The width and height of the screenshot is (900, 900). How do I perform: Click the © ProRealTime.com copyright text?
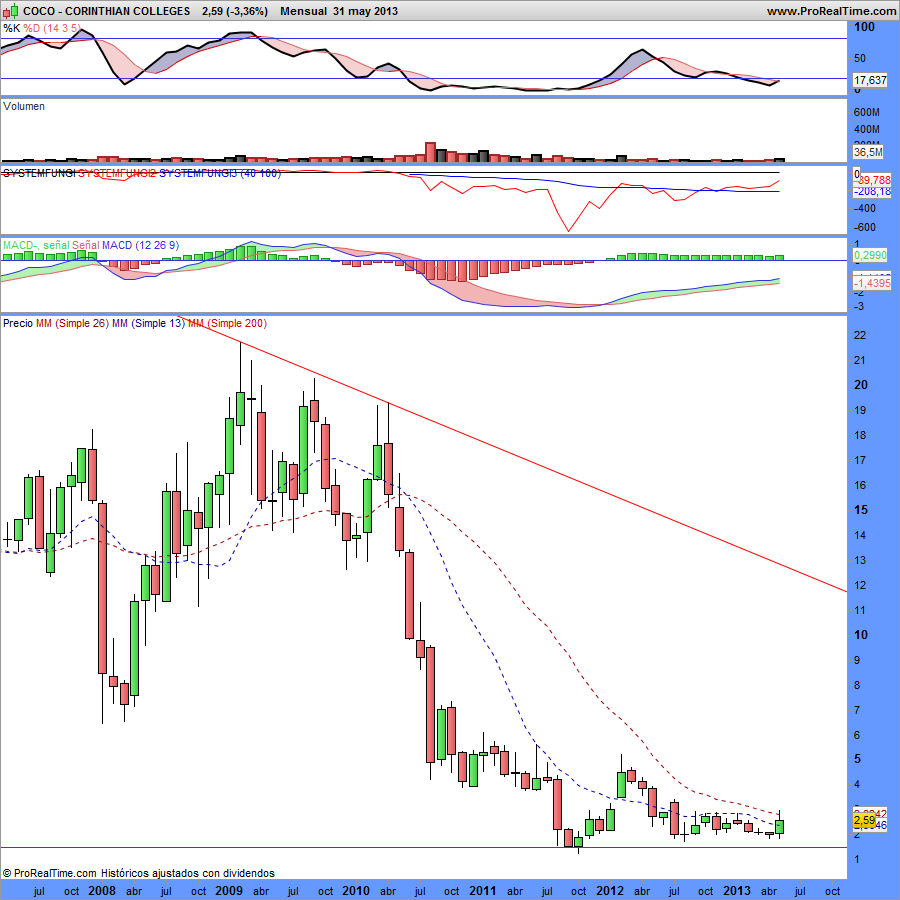coord(50,873)
